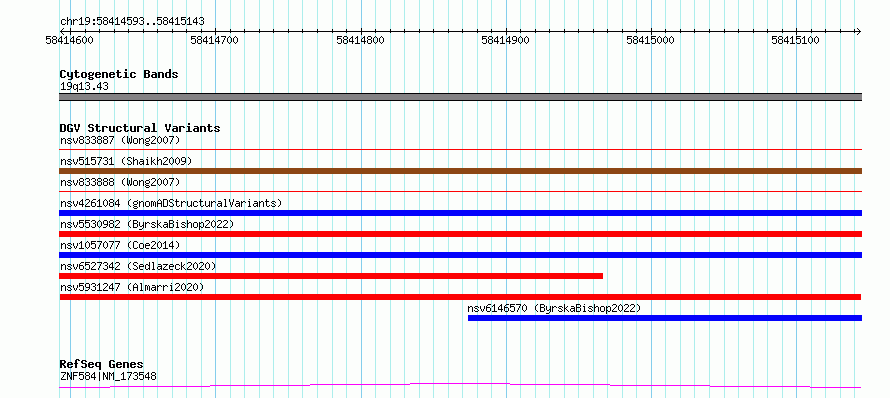This screenshot has height=398, width=890.
Task: Click label nsv833888 (Wong2007)
Action: [x=120, y=182]
